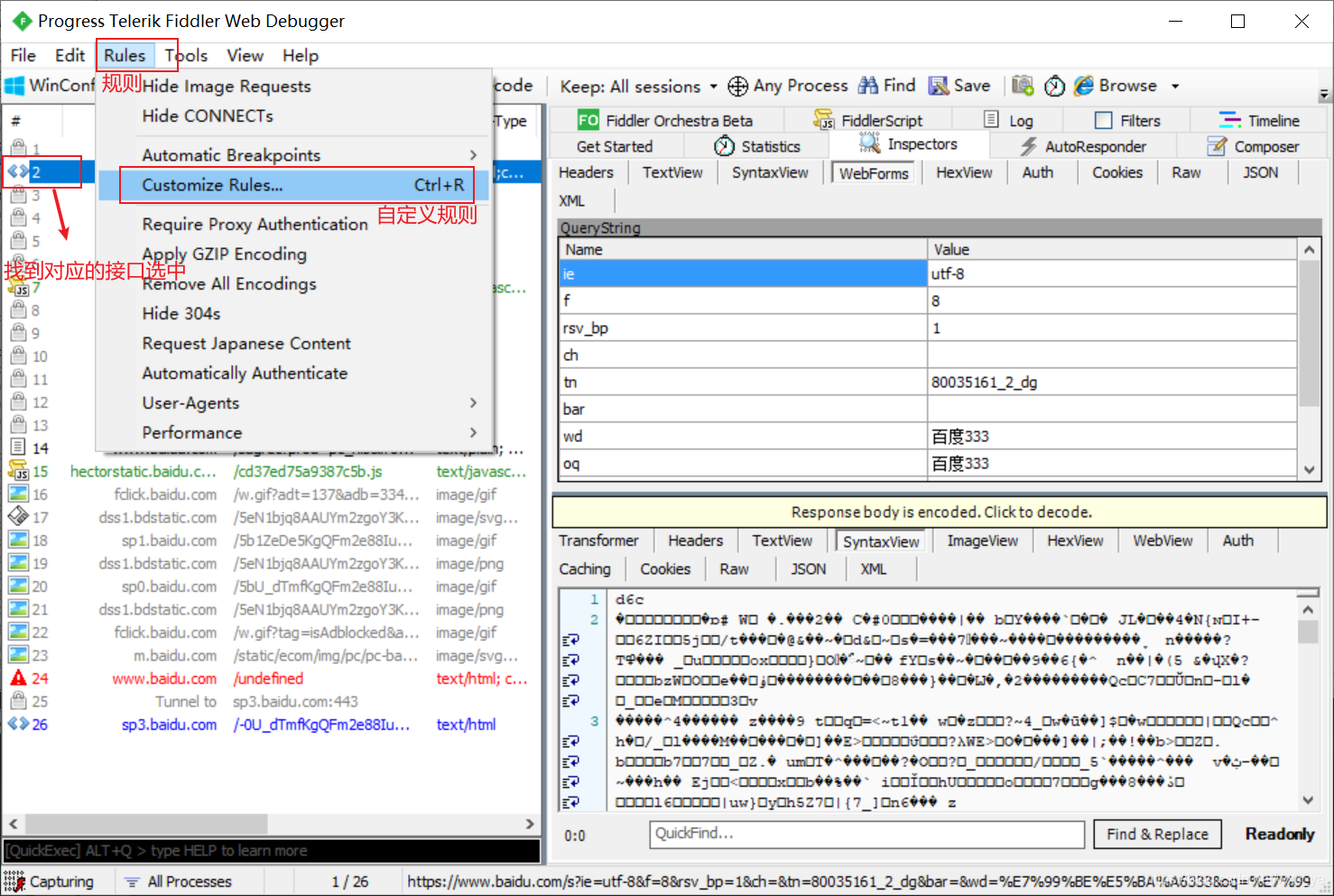Click the session list horizontal scrollbar thumb
Screen dimensions: 1334x896
(x=147, y=824)
